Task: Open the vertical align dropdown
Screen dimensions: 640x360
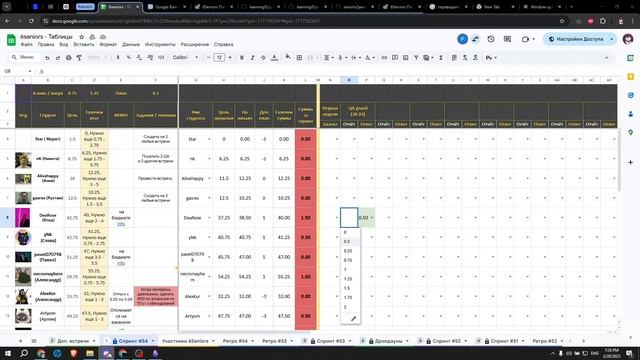Action: [342, 58]
